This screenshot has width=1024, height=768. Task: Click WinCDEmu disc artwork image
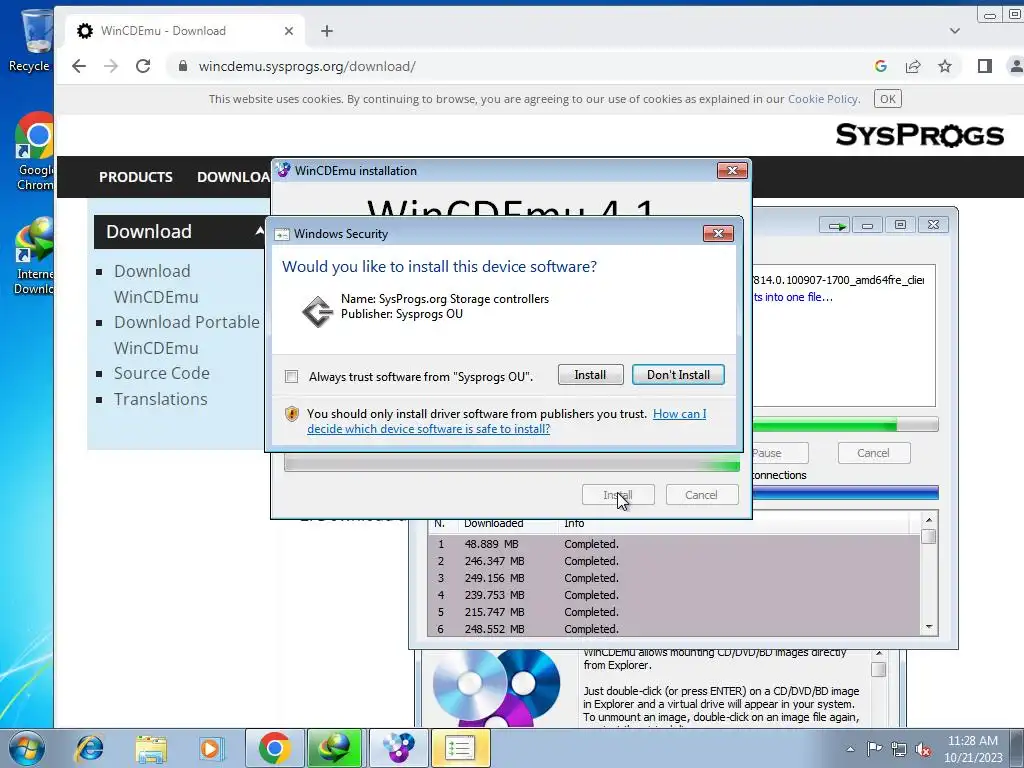point(496,688)
